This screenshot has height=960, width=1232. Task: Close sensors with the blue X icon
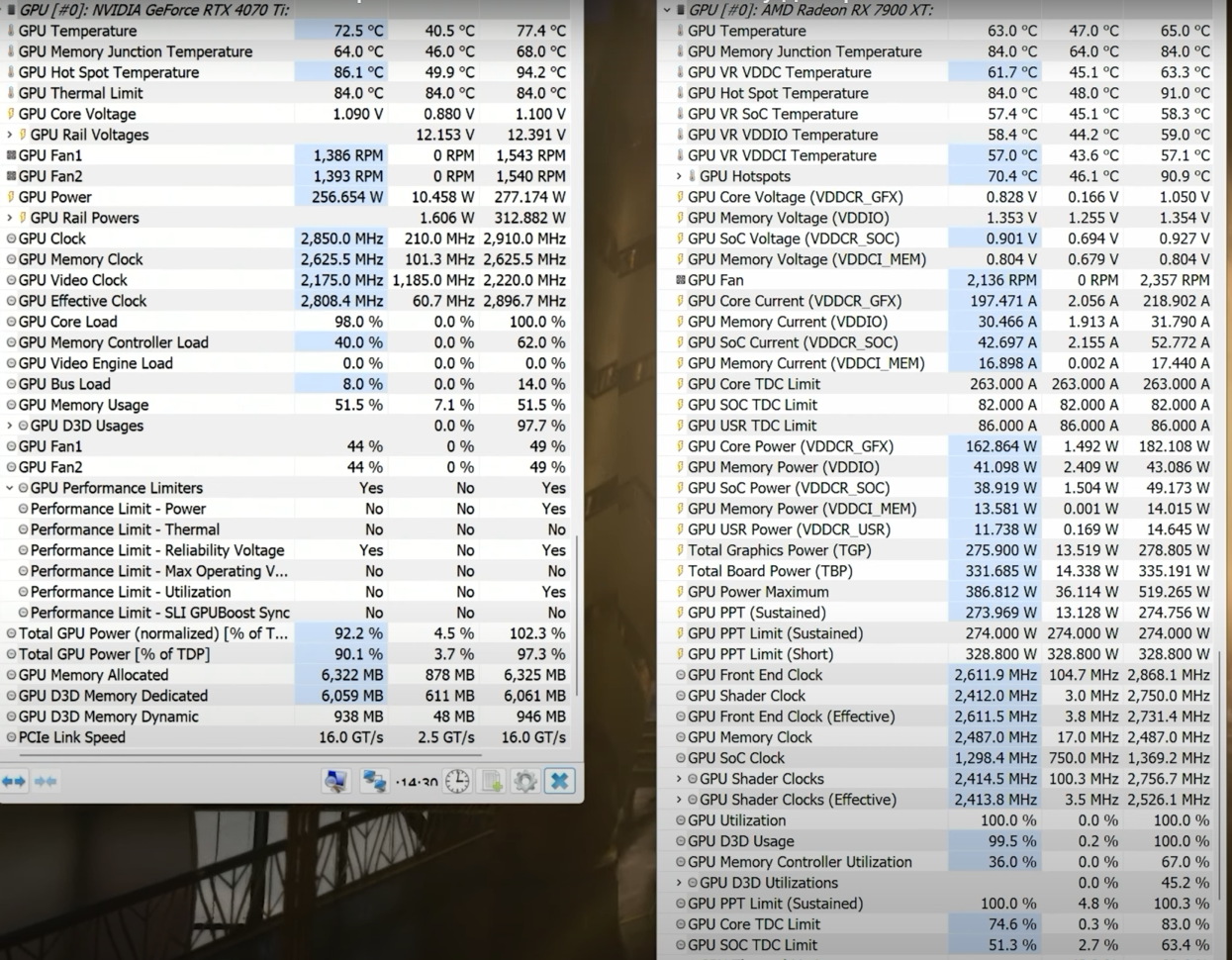coord(559,781)
